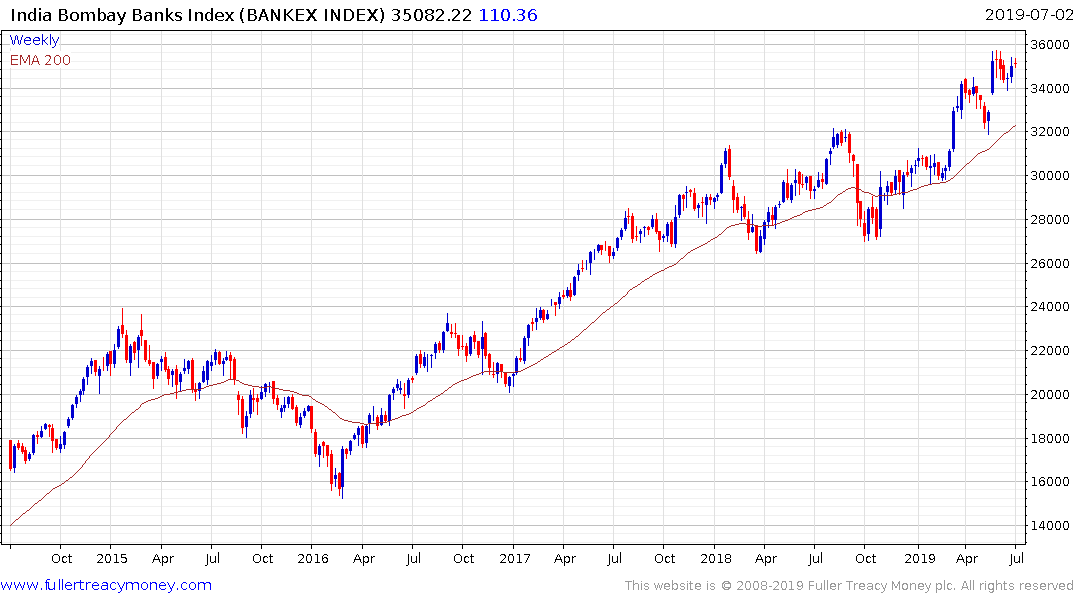The width and height of the screenshot is (1075, 600).
Task: Click the EMA 200 legend label
Action: 40,60
